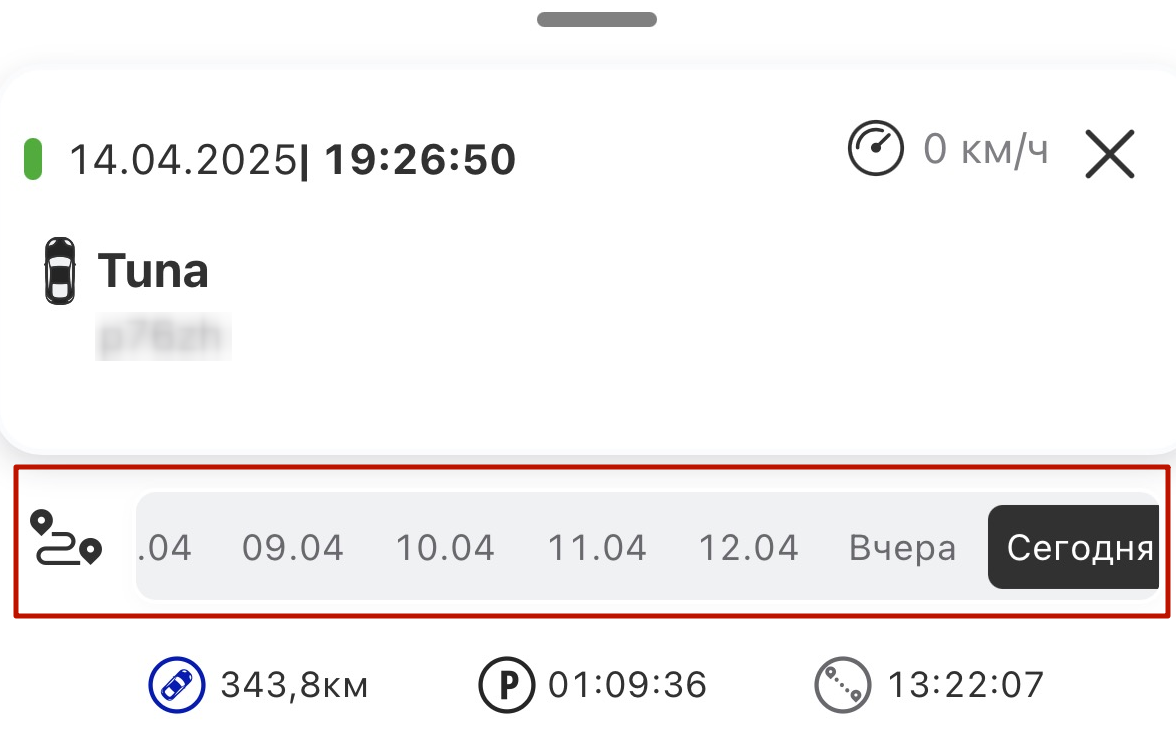Image resolution: width=1176 pixels, height=738 pixels.
Task: Tap the trip duration route icon
Action: (843, 685)
